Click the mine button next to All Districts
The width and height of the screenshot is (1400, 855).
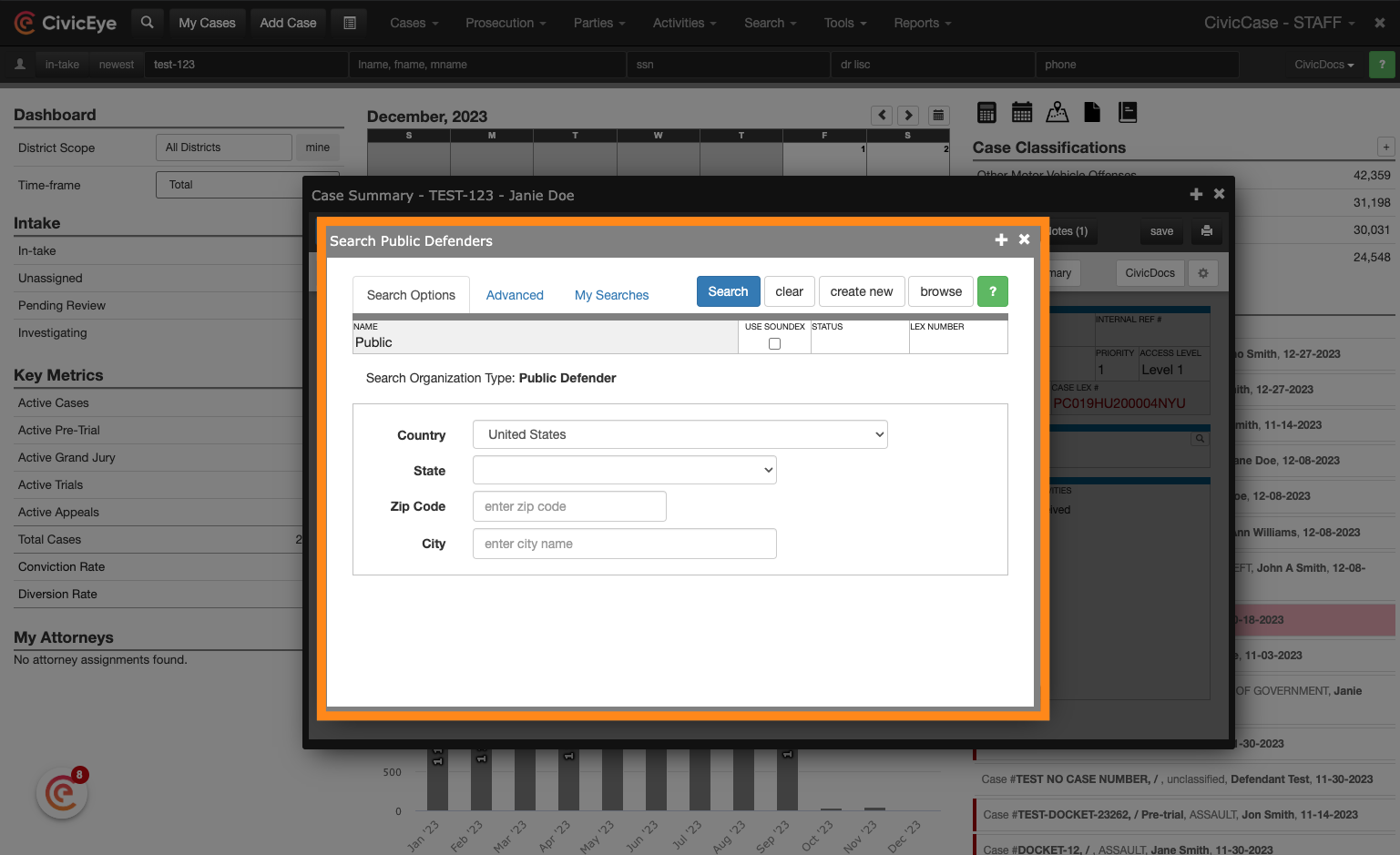click(x=318, y=148)
